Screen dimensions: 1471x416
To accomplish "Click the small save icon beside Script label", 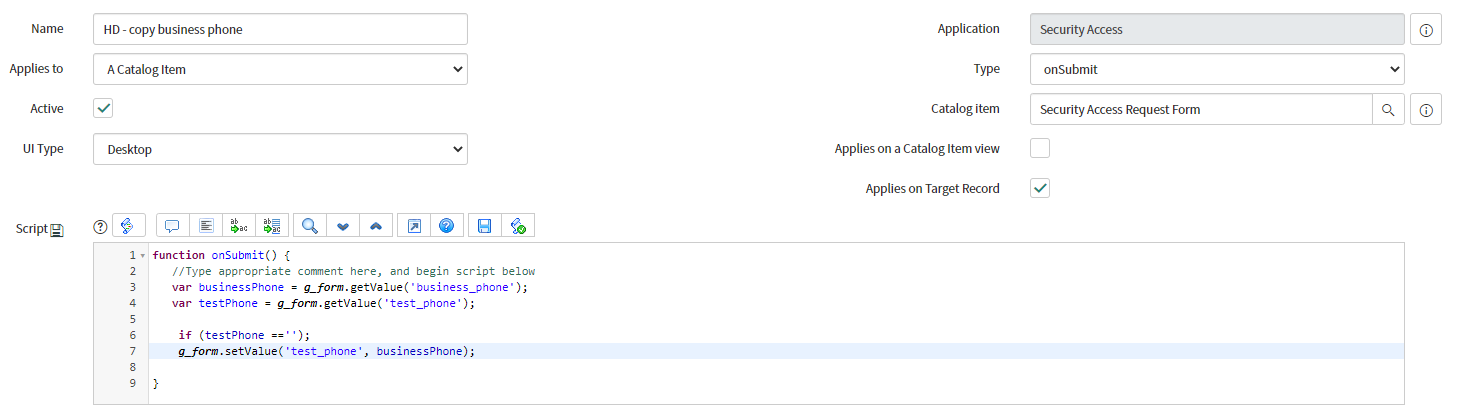I will (x=57, y=230).
